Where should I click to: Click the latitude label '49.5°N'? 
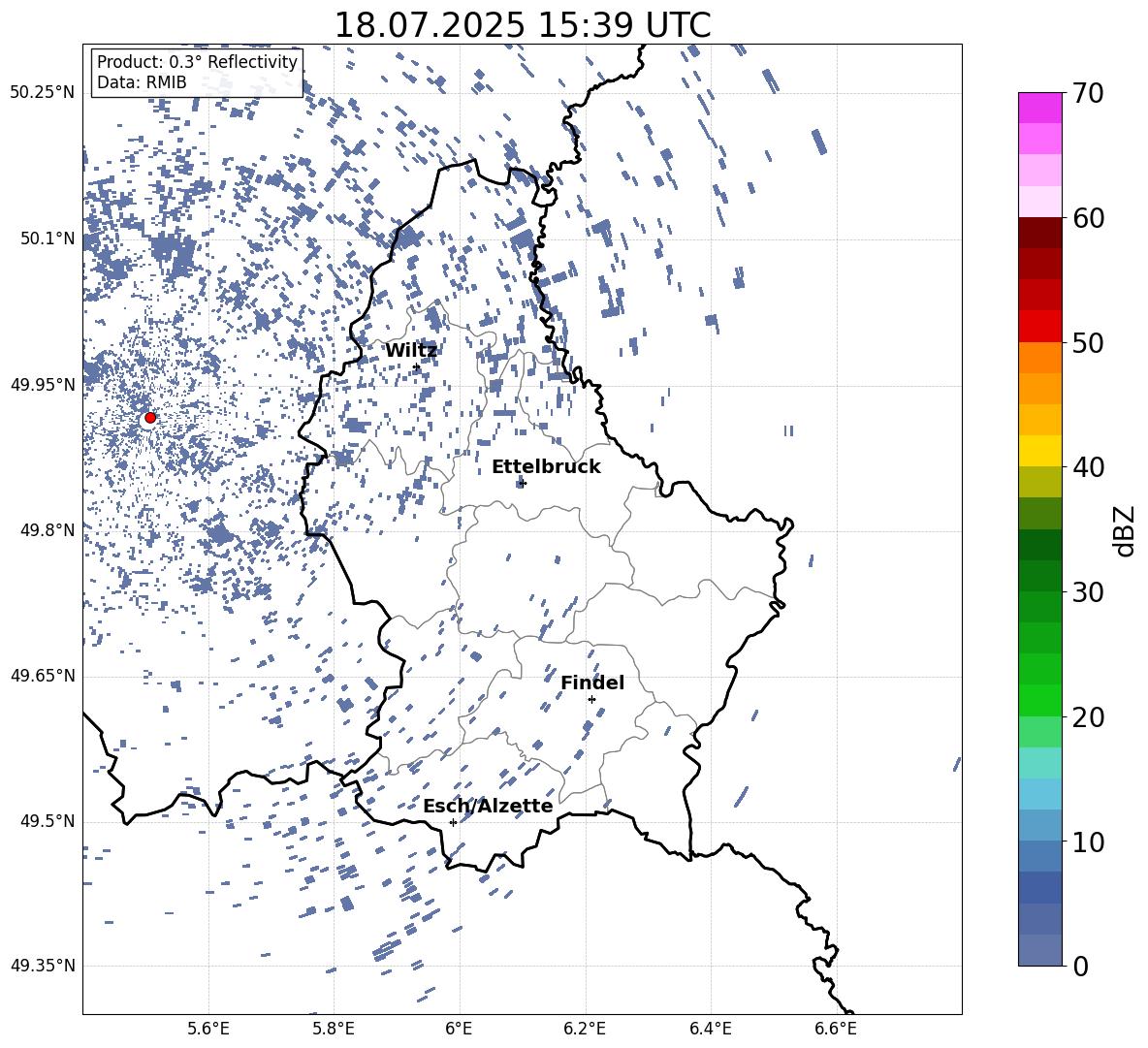point(48,821)
